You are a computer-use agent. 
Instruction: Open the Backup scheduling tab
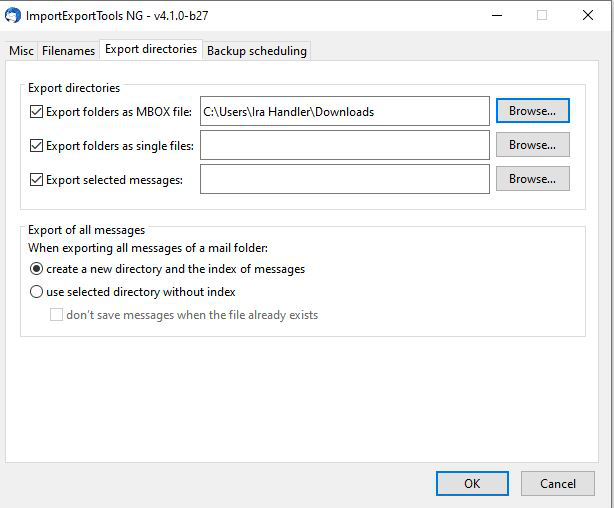pos(257,51)
